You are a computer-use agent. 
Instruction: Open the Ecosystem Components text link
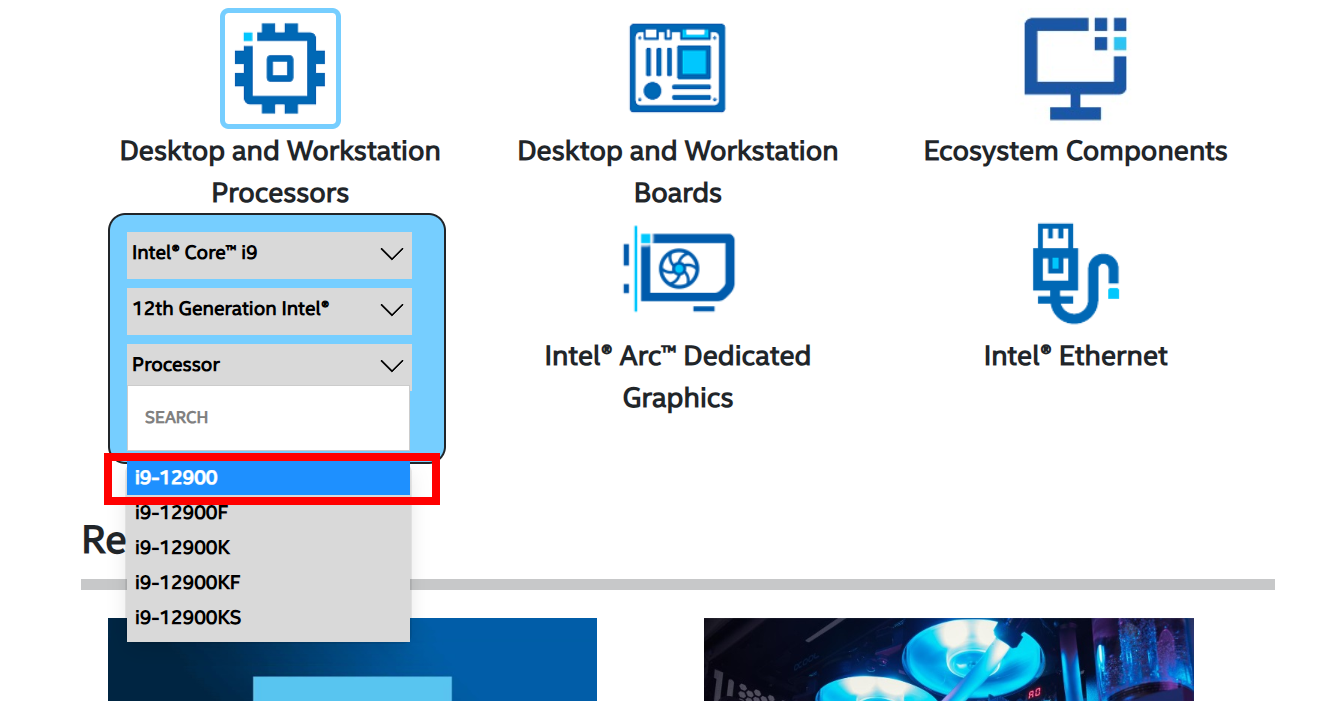(x=1075, y=151)
